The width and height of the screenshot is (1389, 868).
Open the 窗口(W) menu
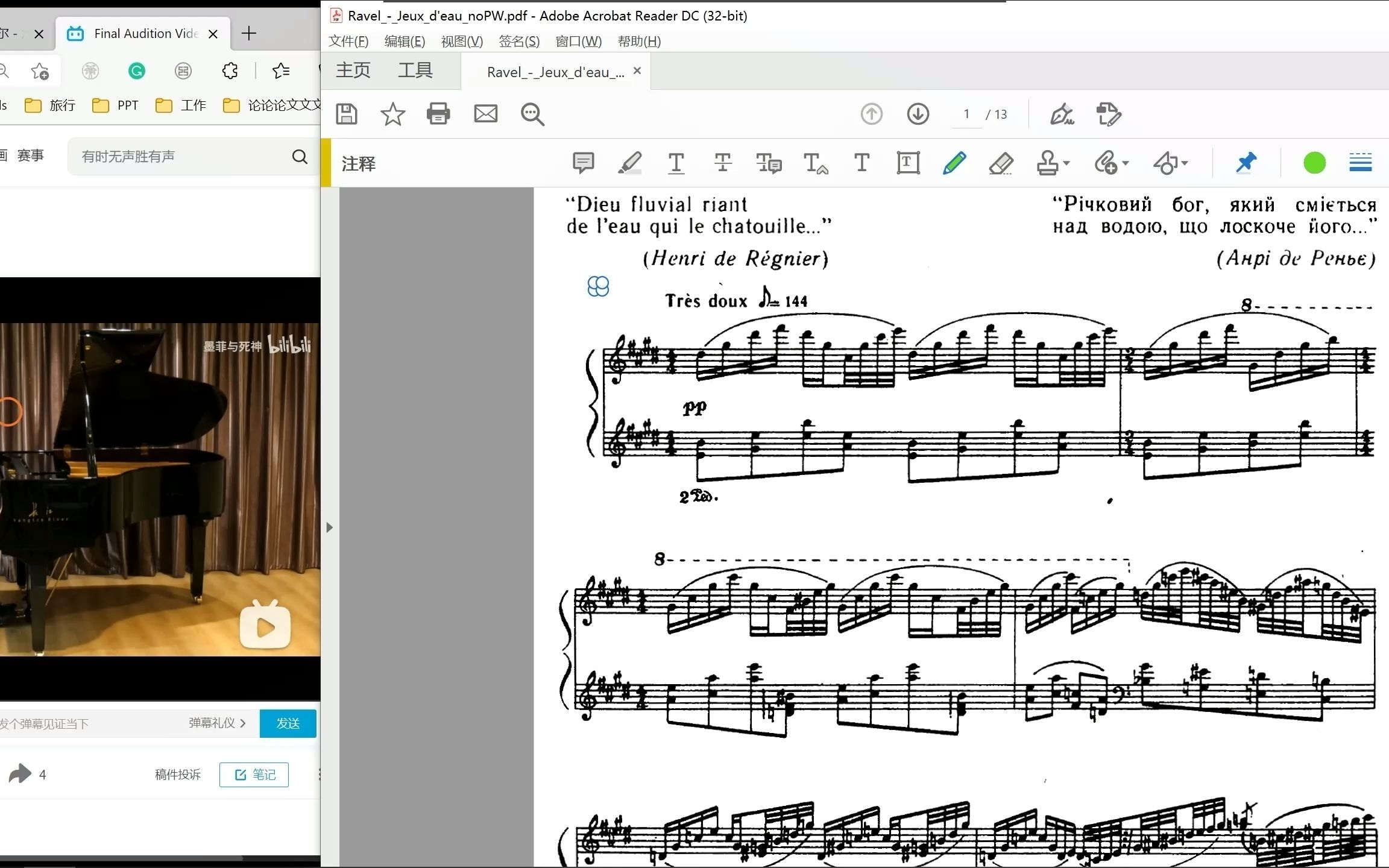coord(578,42)
